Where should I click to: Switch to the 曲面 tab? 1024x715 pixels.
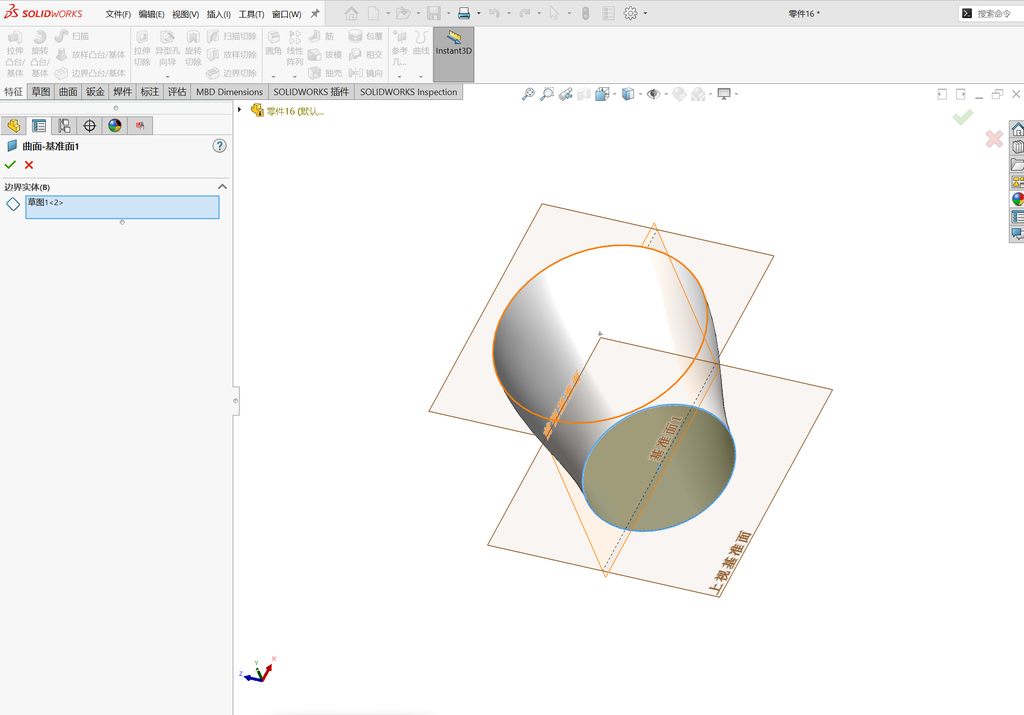click(x=68, y=92)
